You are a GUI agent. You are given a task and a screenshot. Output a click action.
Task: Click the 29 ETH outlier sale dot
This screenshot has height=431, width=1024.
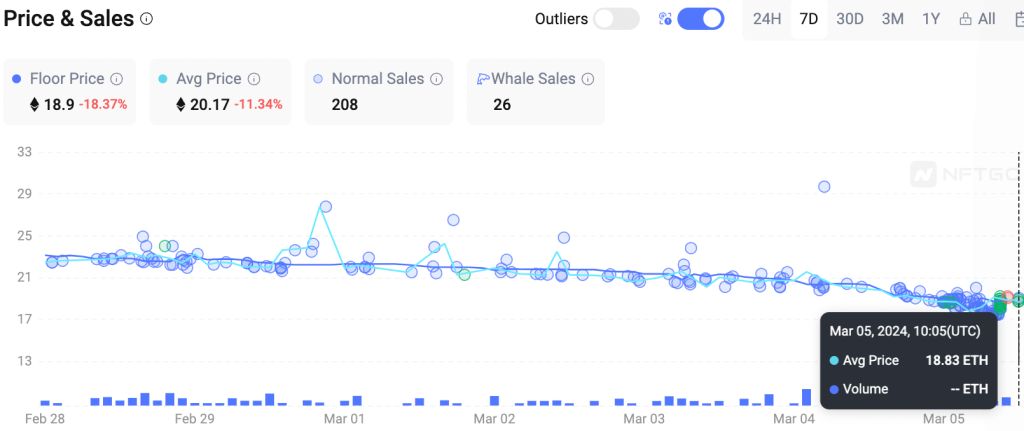[x=824, y=186]
